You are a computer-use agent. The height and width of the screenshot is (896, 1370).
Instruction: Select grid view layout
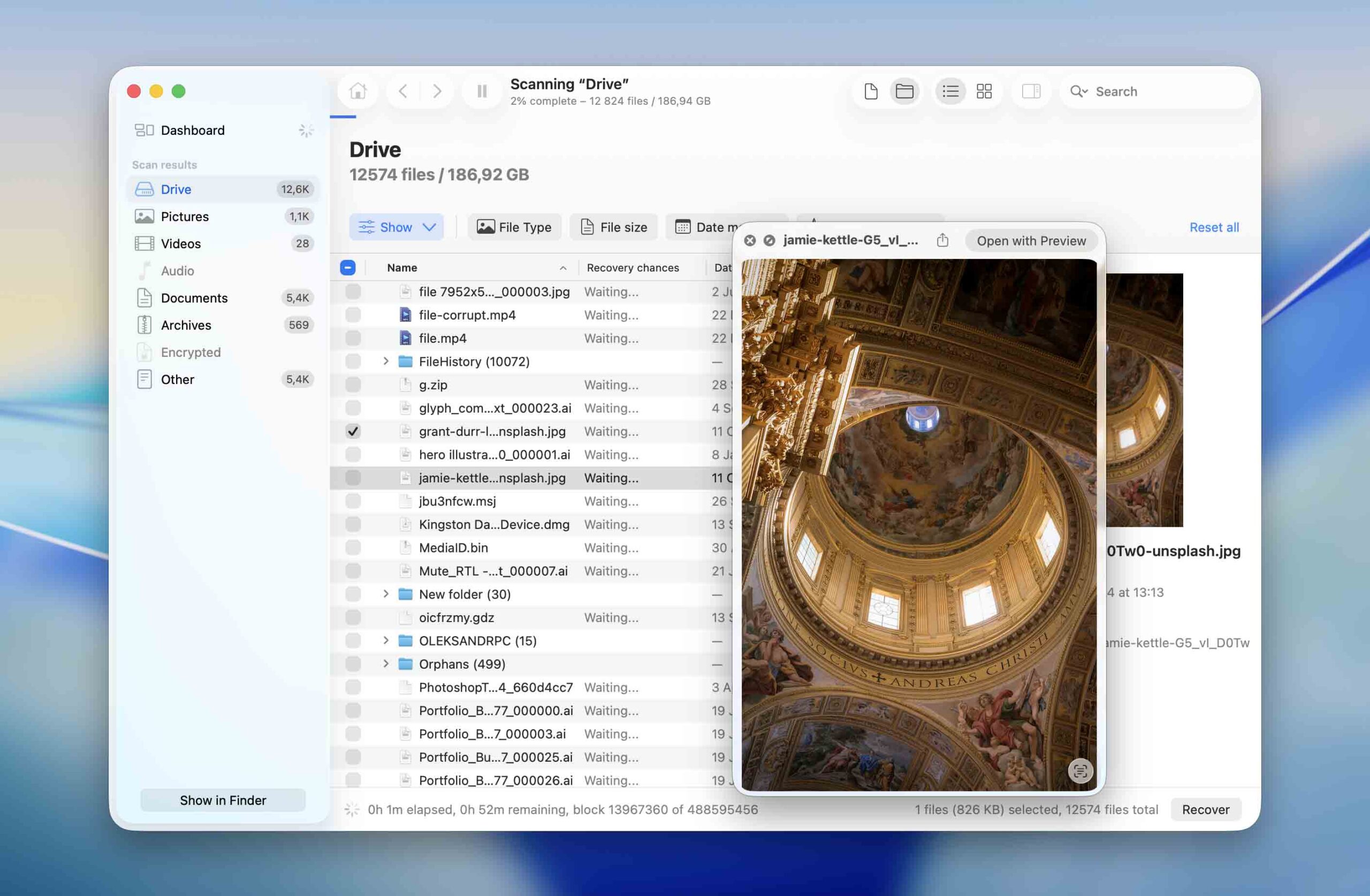click(984, 91)
